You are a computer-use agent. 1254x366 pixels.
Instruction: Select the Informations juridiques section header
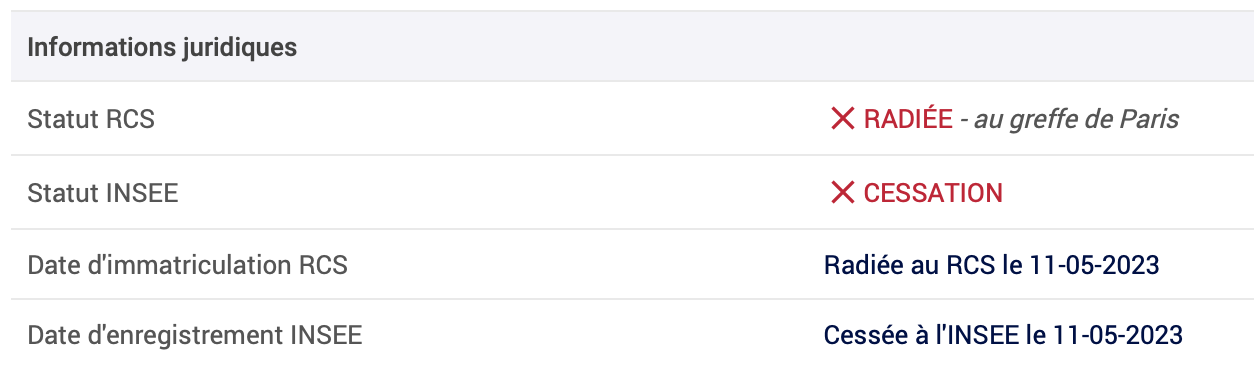(x=632, y=47)
